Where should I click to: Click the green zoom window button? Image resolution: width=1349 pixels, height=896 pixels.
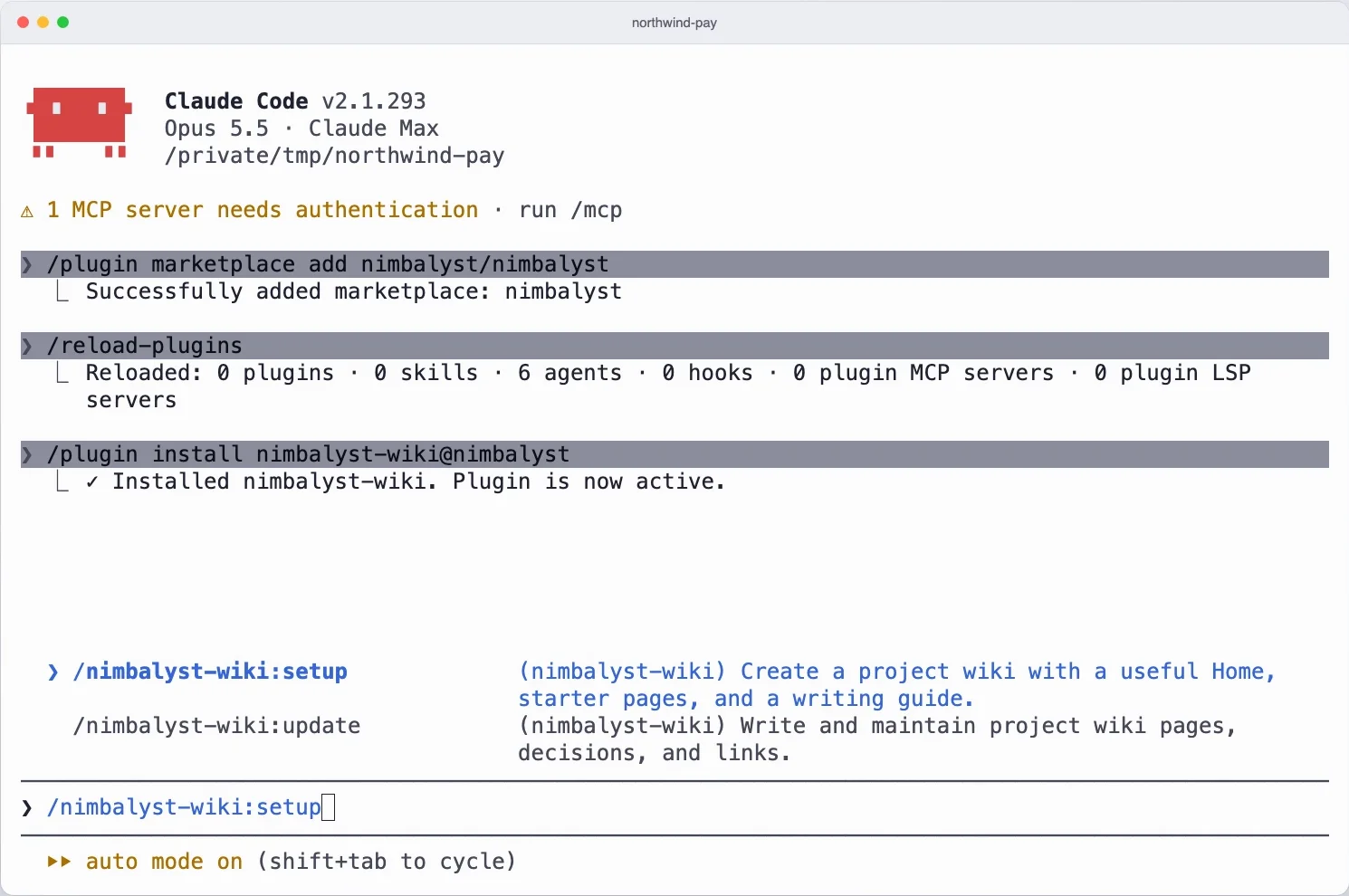tap(62, 22)
